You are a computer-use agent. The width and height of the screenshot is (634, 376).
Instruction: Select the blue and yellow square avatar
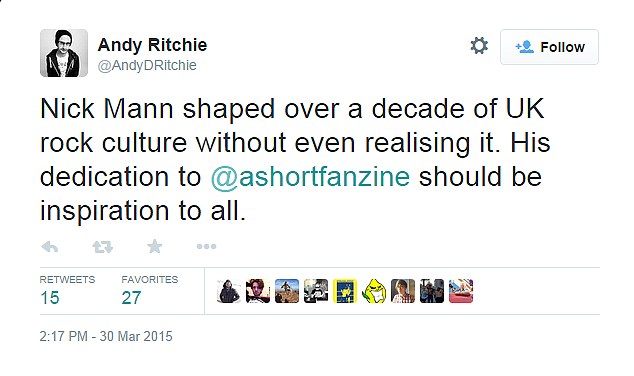(345, 291)
